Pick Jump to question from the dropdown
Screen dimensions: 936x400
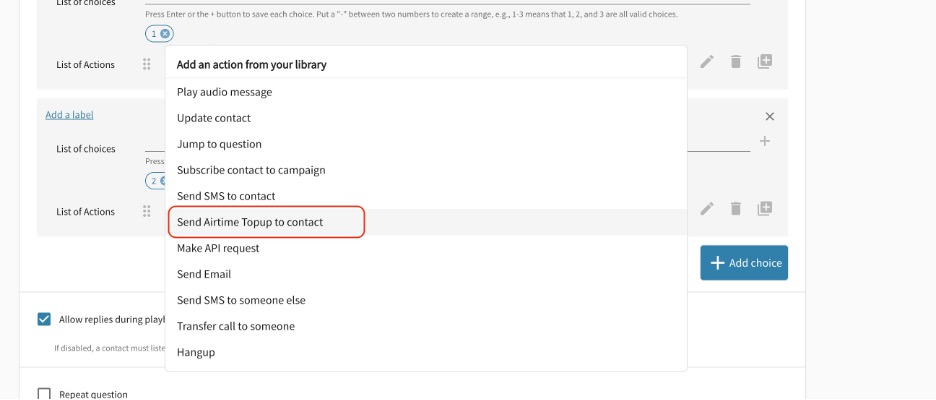[x=219, y=144]
